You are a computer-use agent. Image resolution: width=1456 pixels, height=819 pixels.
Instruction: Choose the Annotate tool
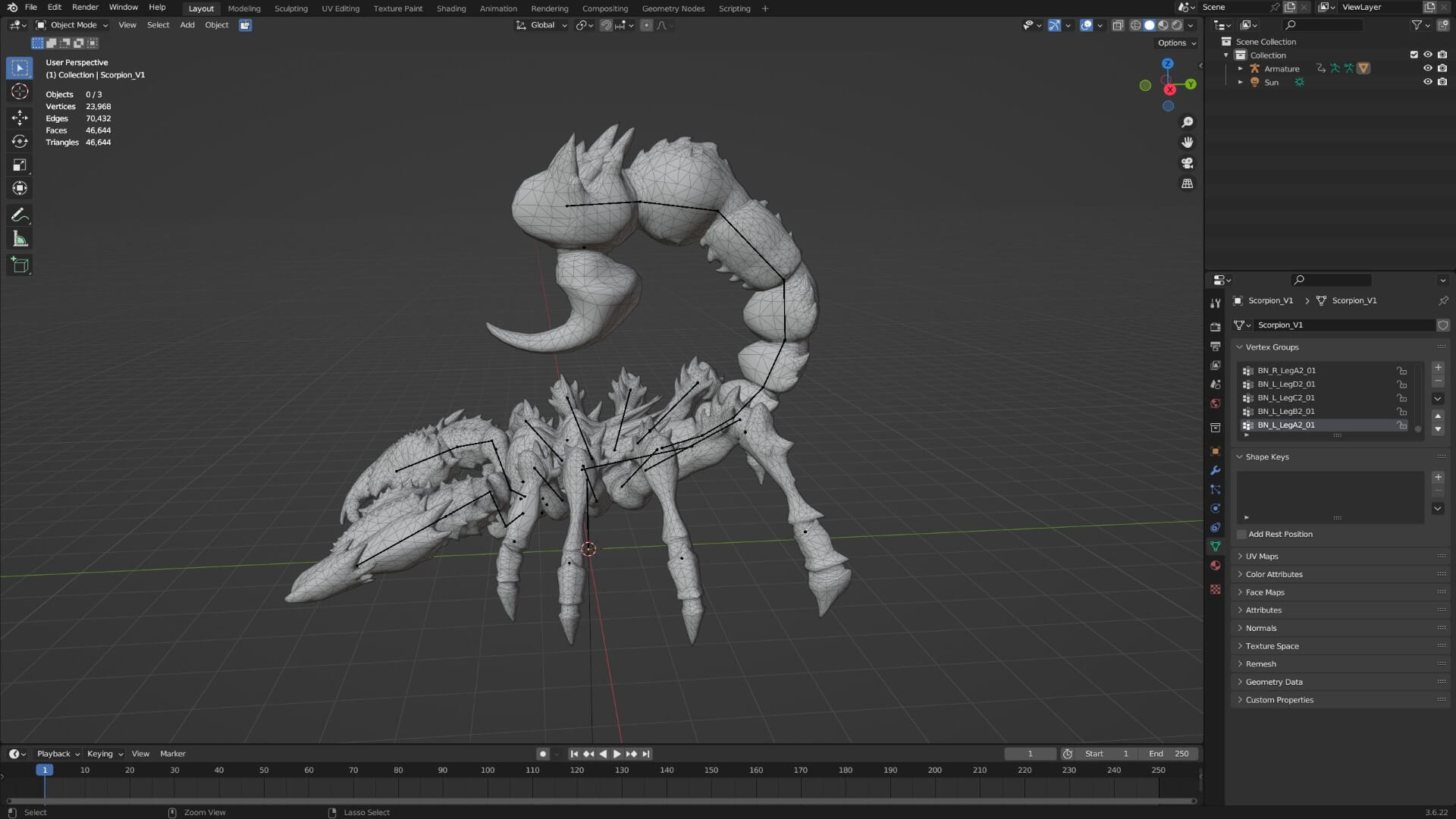[x=20, y=215]
